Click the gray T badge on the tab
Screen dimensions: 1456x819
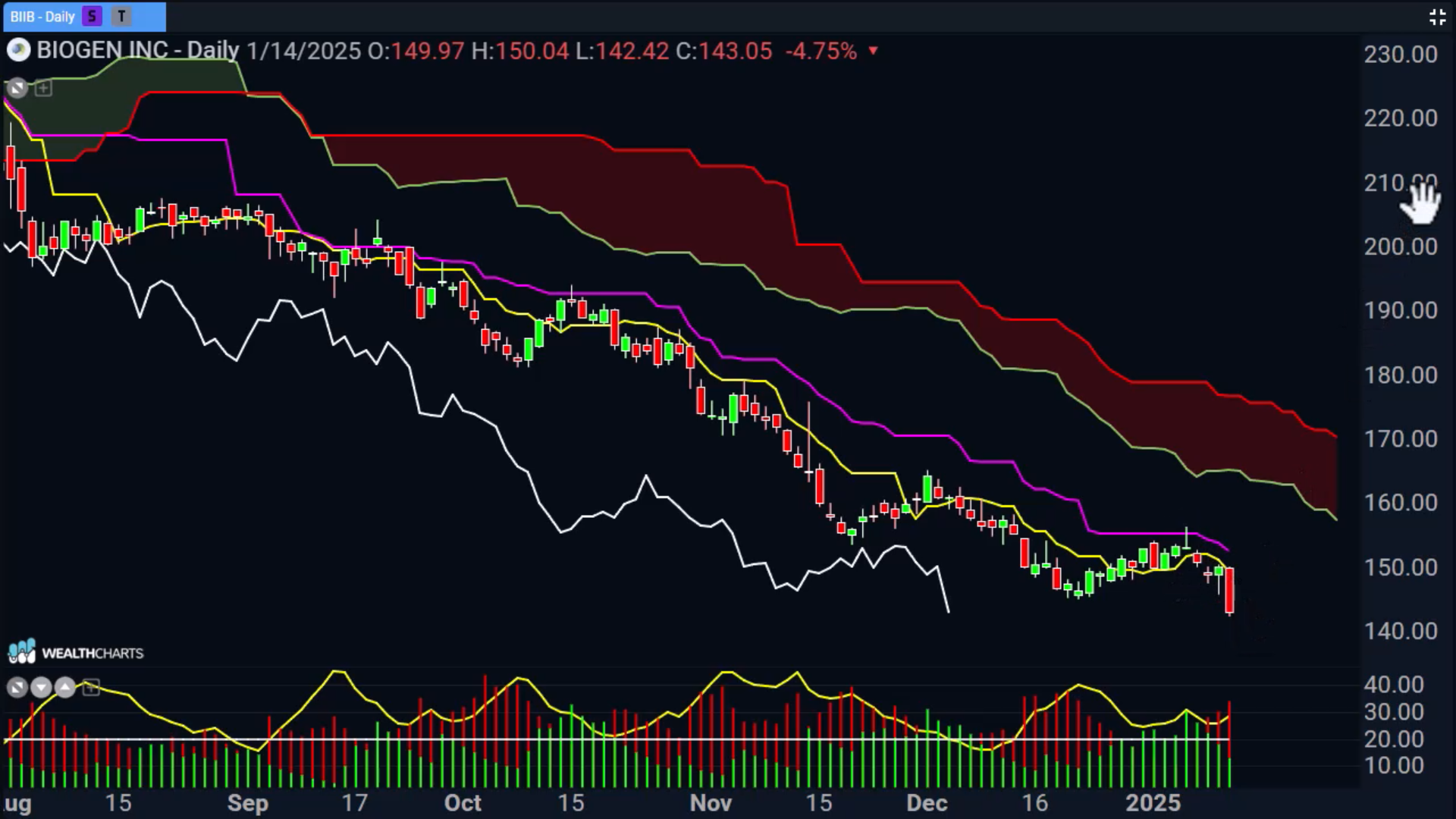[x=121, y=16]
